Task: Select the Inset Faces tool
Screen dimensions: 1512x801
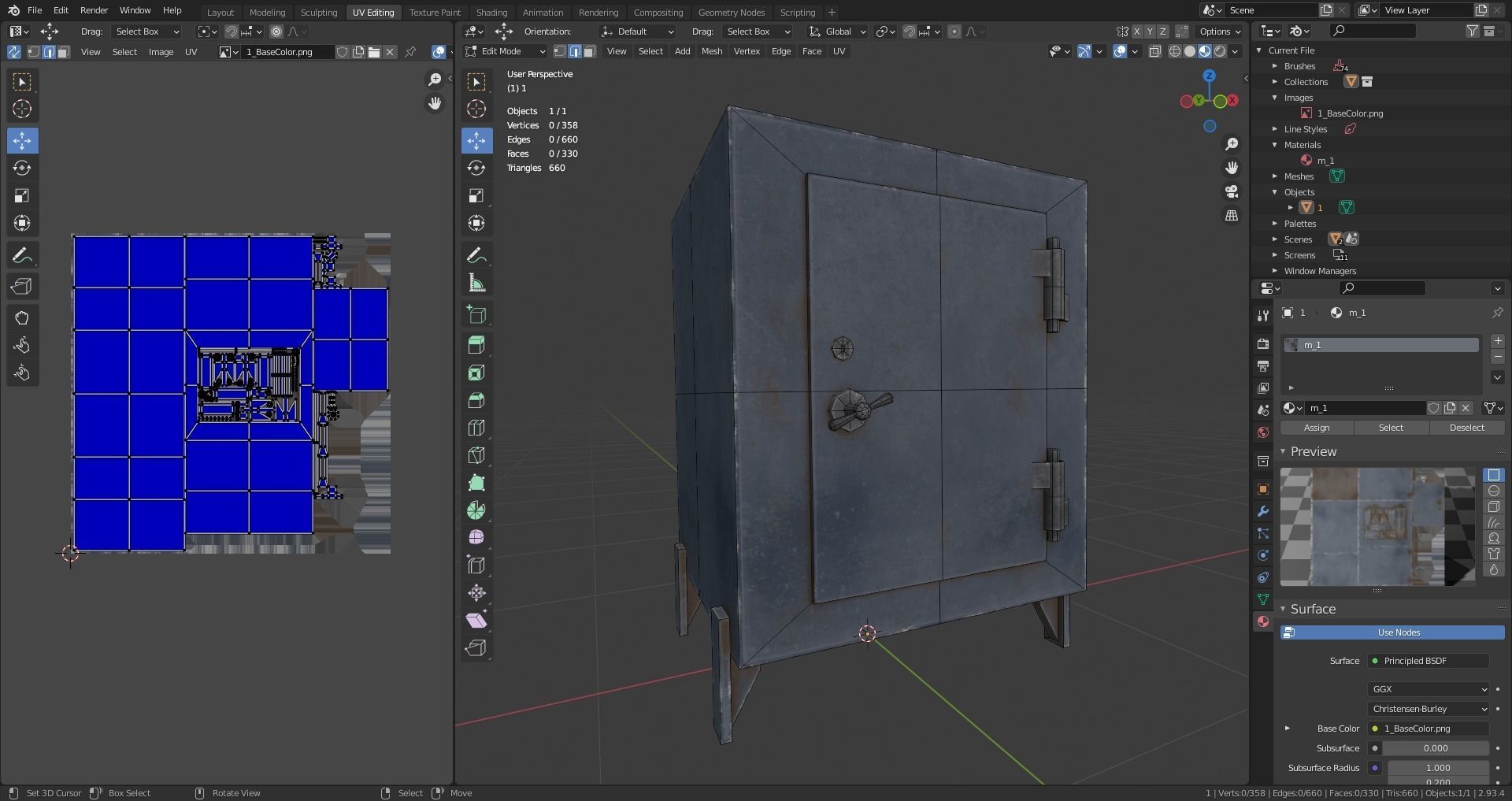Action: coord(476,373)
